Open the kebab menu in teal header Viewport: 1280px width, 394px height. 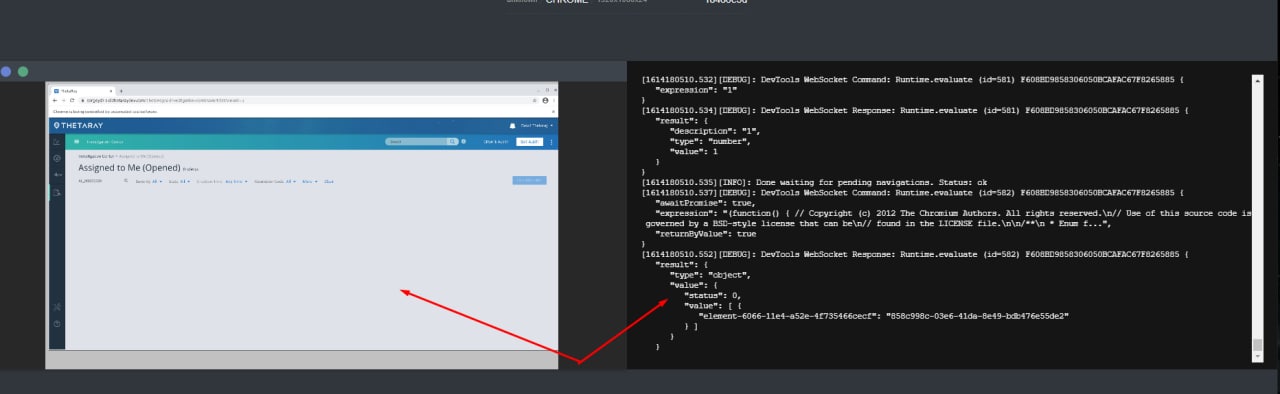551,142
